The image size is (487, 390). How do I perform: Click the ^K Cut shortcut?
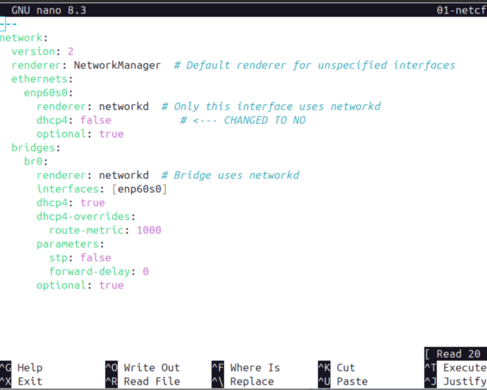337,367
